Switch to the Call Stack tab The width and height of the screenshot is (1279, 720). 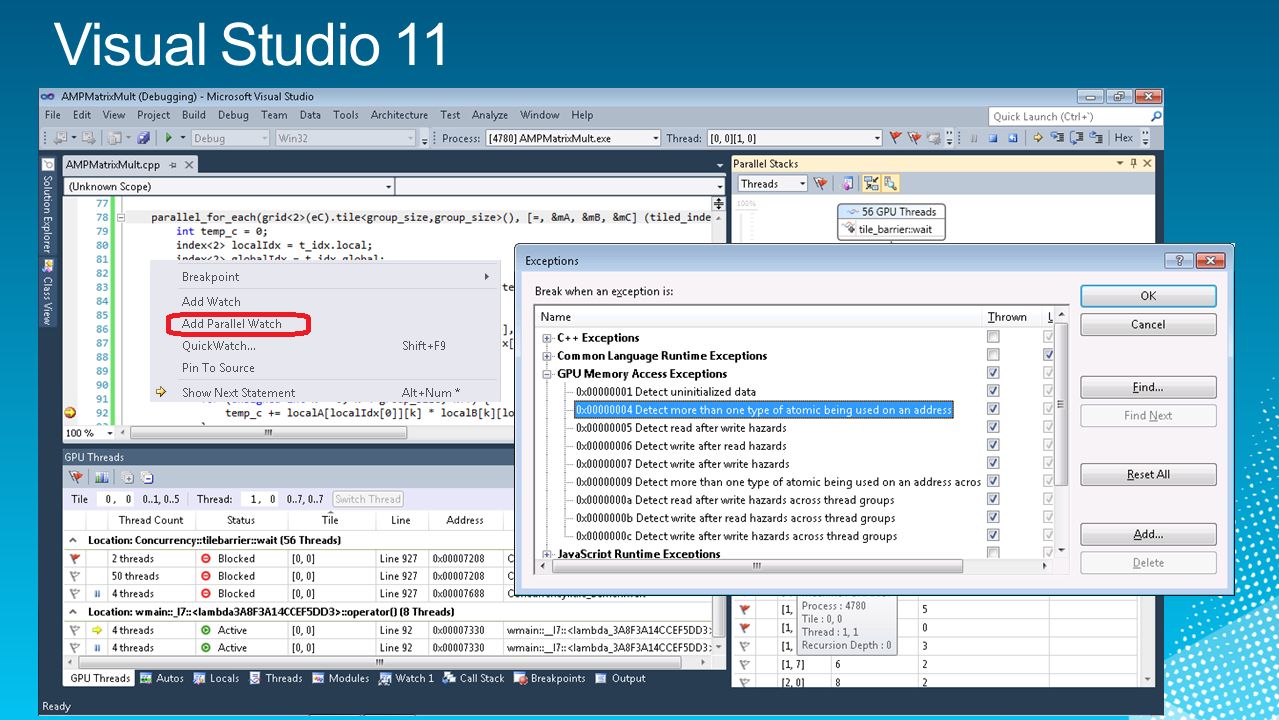tap(473, 678)
